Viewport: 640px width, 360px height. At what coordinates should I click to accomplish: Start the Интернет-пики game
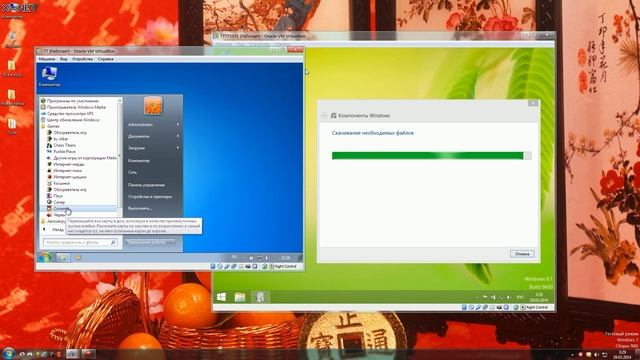64,171
